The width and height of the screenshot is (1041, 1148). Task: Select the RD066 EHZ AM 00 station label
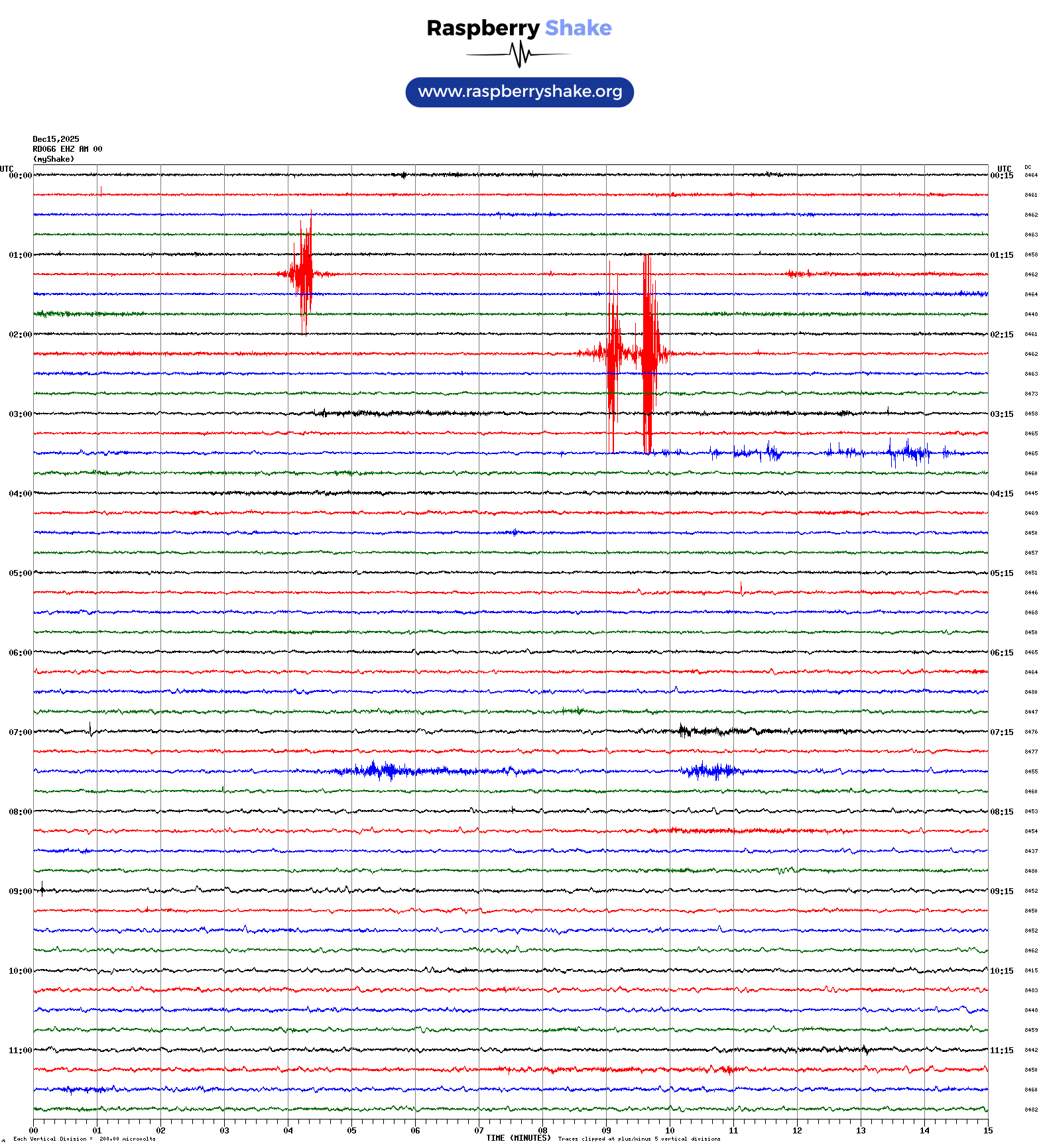(x=67, y=149)
